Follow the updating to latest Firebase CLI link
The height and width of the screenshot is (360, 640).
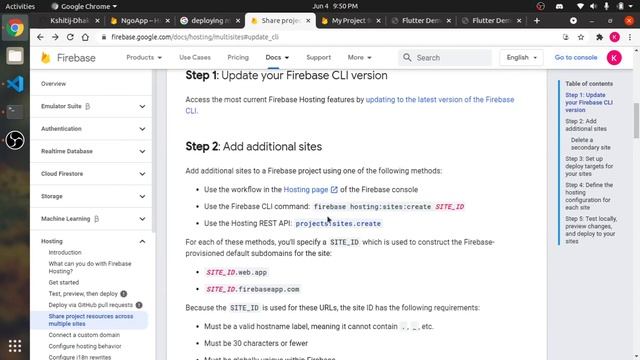click(349, 105)
